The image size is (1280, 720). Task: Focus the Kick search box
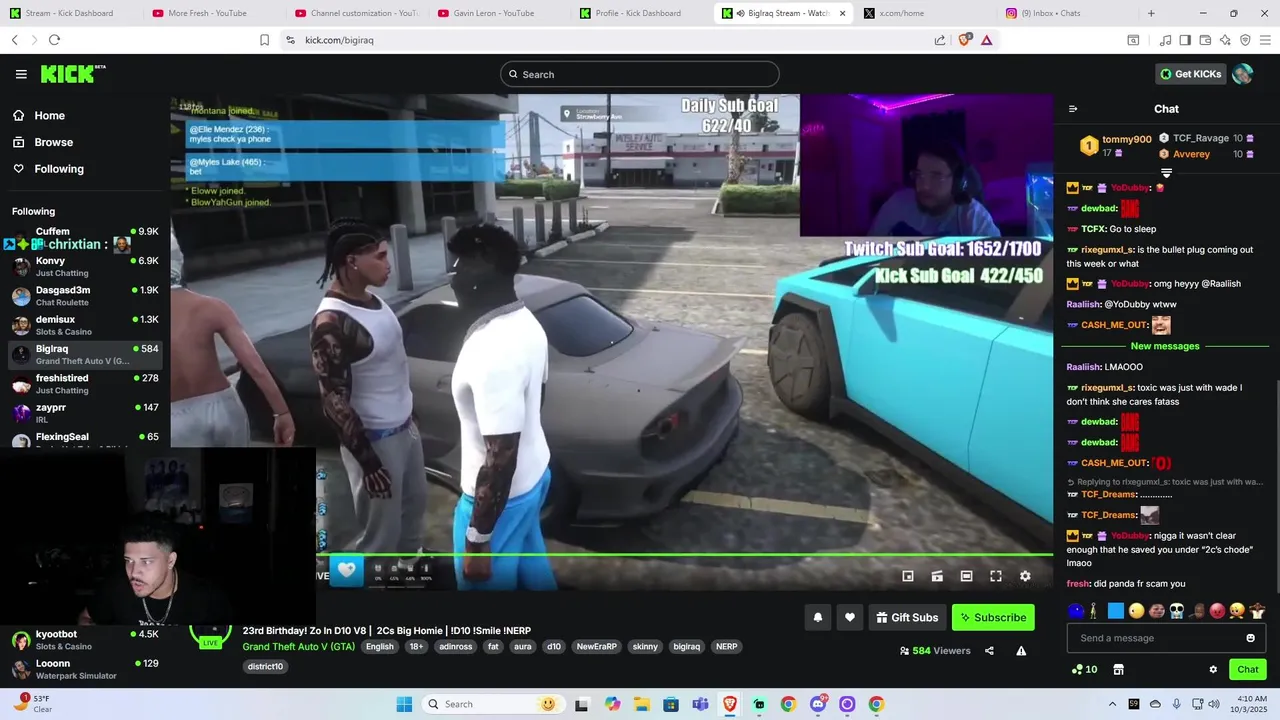pyautogui.click(x=640, y=74)
